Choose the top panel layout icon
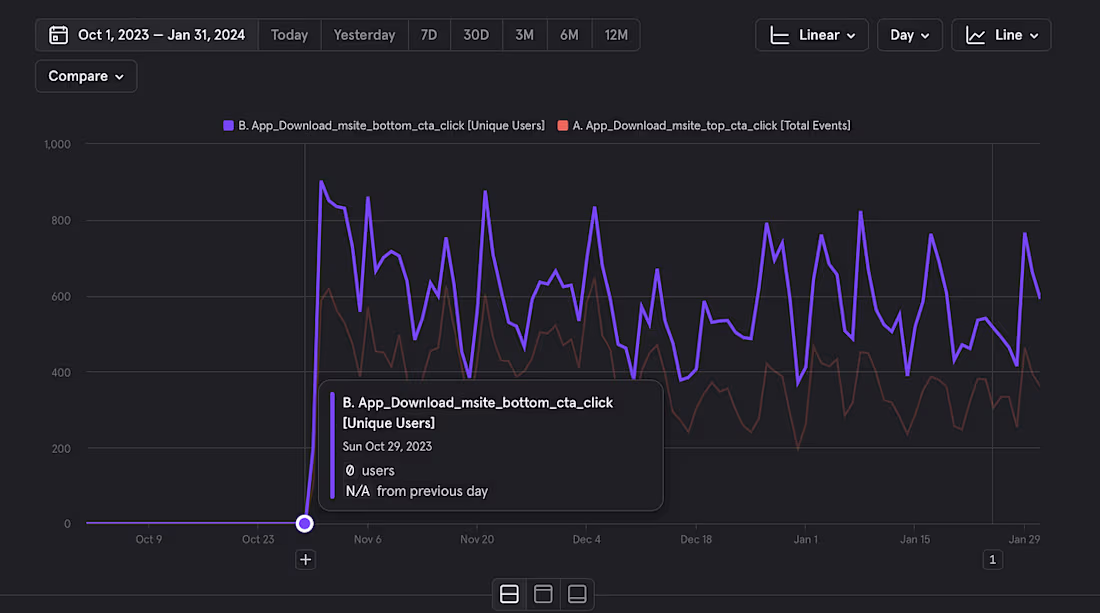Image resolution: width=1100 pixels, height=613 pixels. (543, 593)
